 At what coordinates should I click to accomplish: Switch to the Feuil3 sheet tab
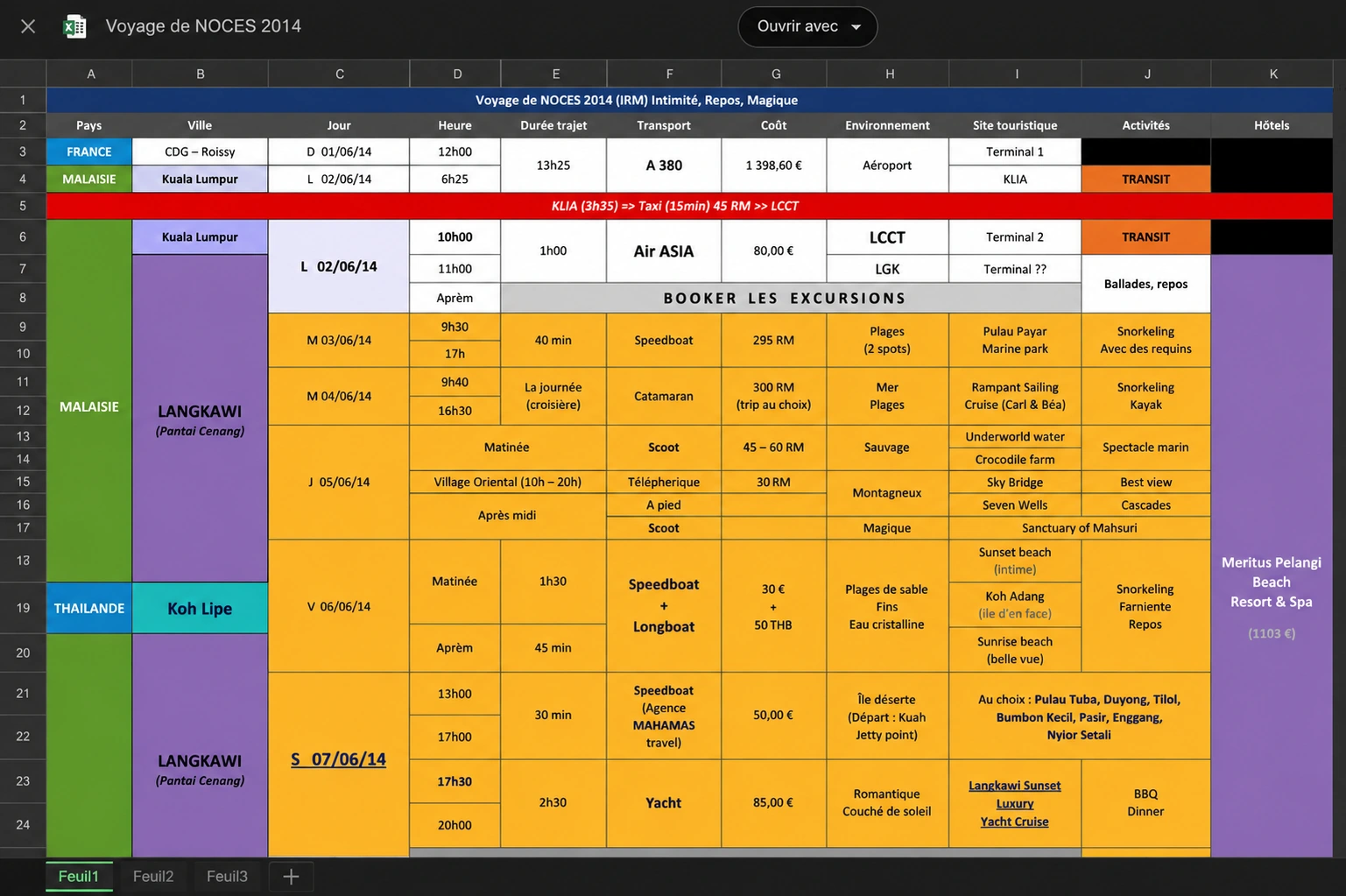point(227,877)
